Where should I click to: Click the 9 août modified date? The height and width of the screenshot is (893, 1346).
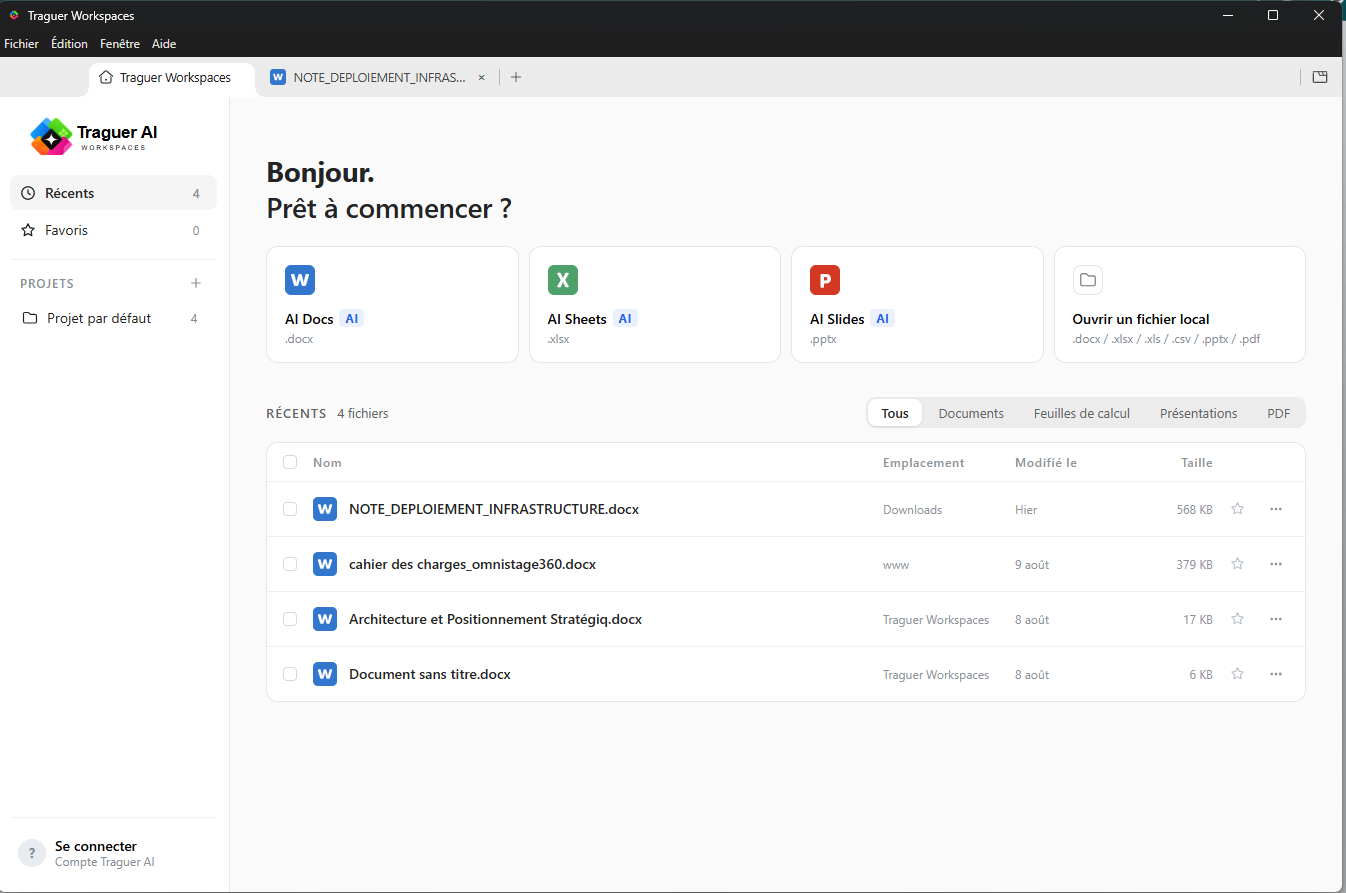pos(1032,564)
